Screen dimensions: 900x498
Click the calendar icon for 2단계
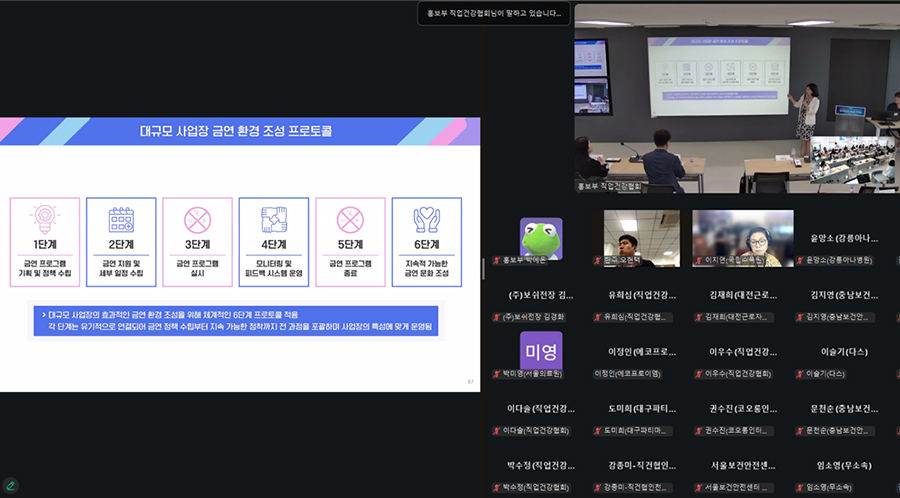coord(121,219)
